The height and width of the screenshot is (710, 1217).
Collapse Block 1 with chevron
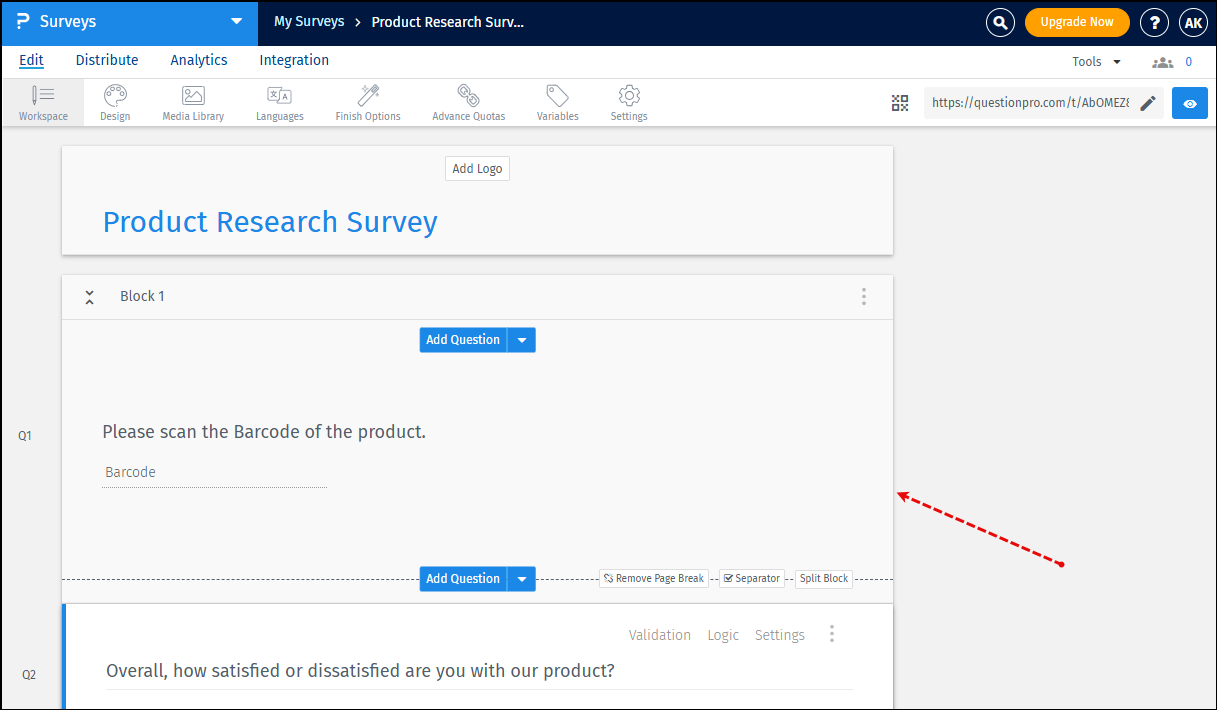point(89,296)
